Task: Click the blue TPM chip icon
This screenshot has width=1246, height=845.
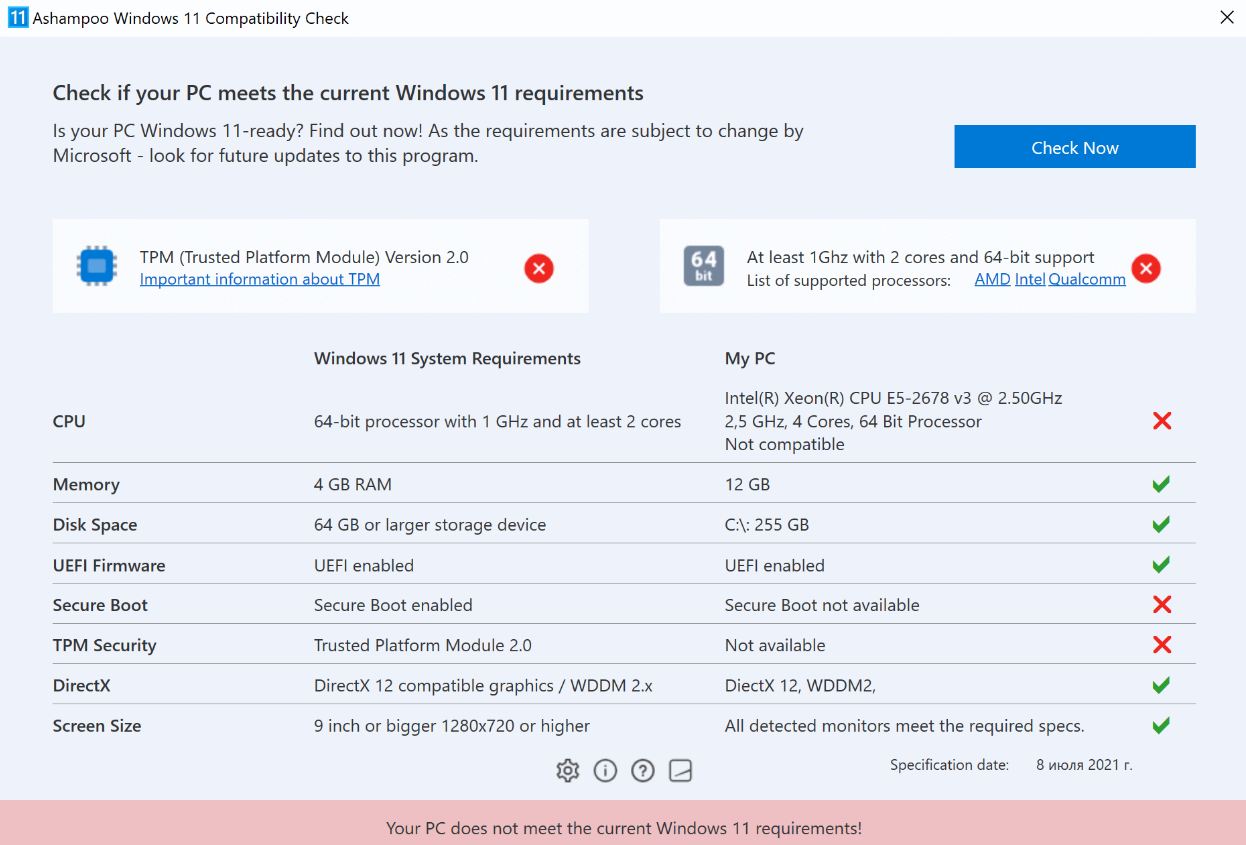Action: click(96, 267)
